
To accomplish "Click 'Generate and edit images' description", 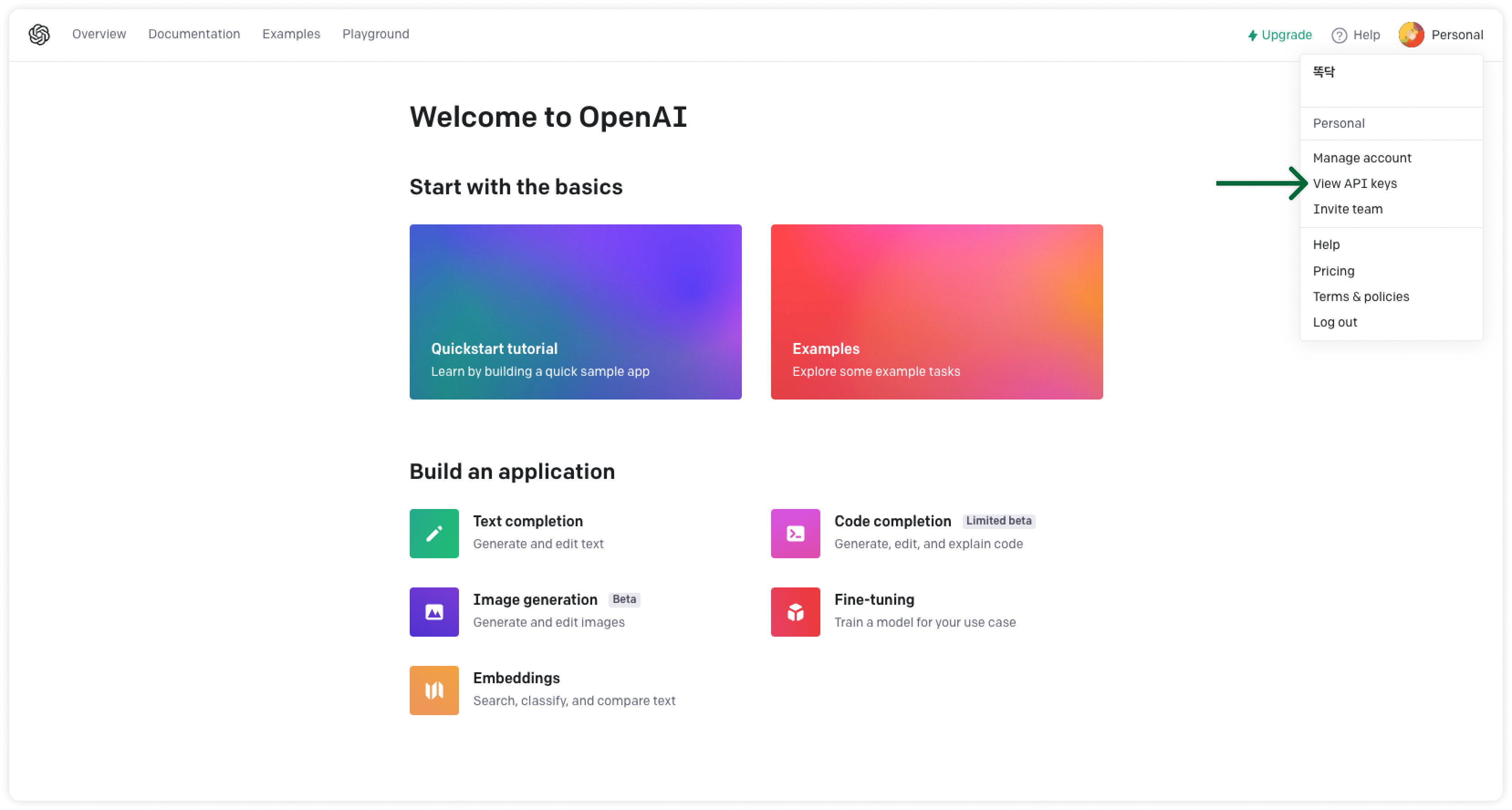I will pyautogui.click(x=549, y=622).
